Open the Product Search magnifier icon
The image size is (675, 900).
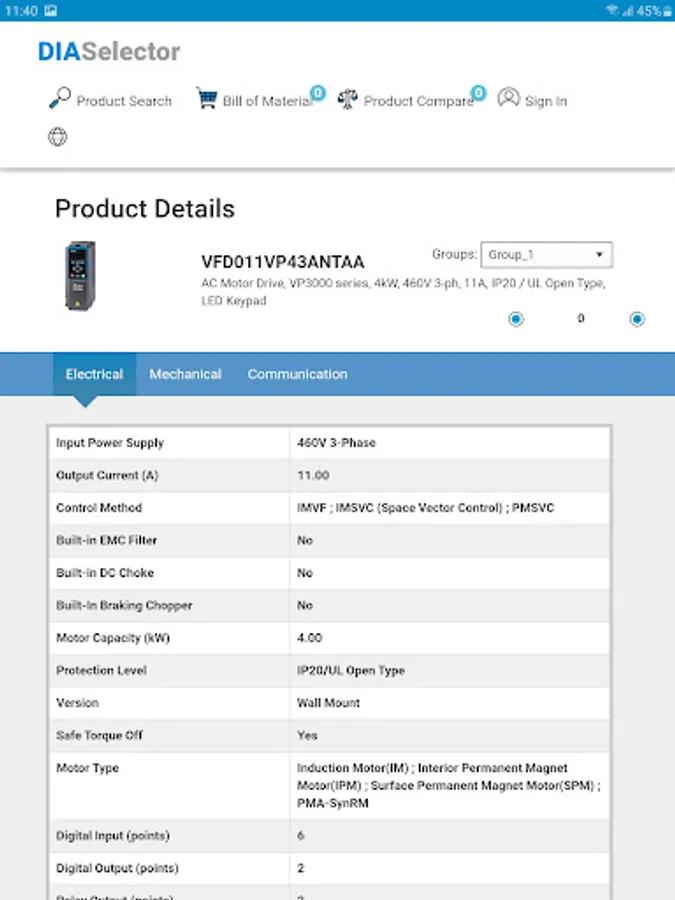click(59, 99)
